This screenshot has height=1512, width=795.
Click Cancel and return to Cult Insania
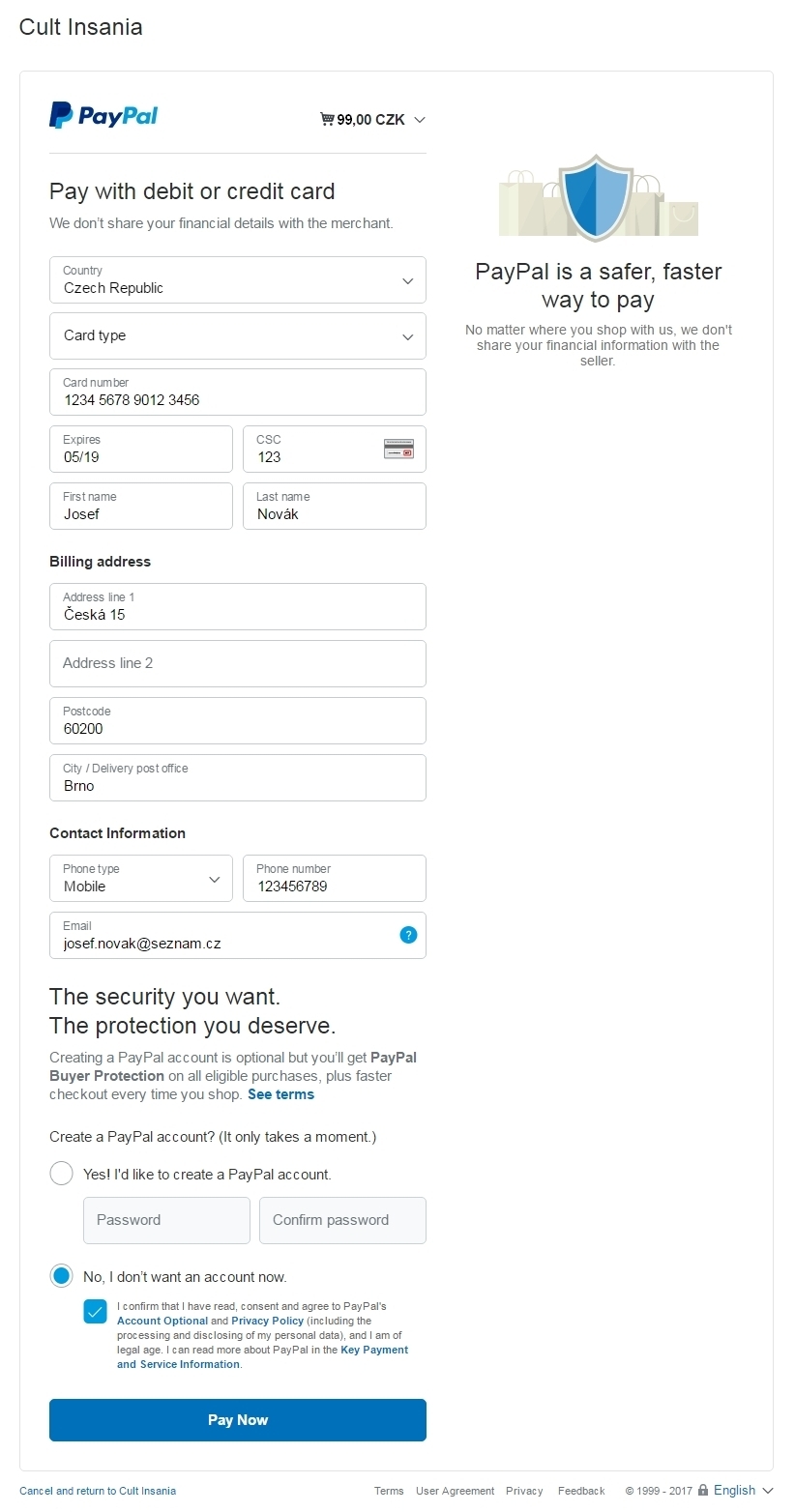pos(98,1491)
